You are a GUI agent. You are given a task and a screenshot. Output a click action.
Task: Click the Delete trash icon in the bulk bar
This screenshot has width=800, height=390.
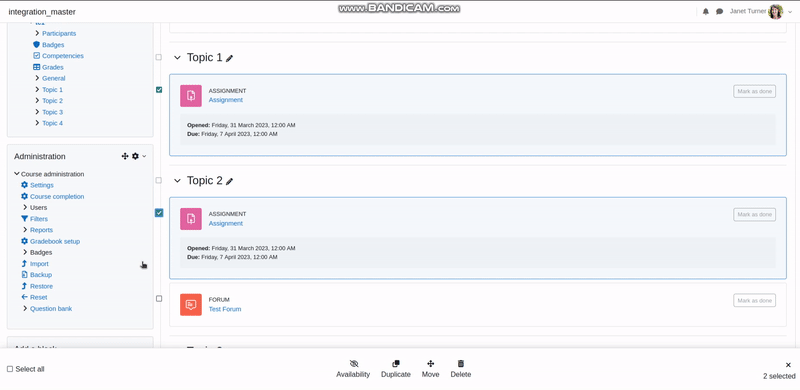(x=461, y=364)
